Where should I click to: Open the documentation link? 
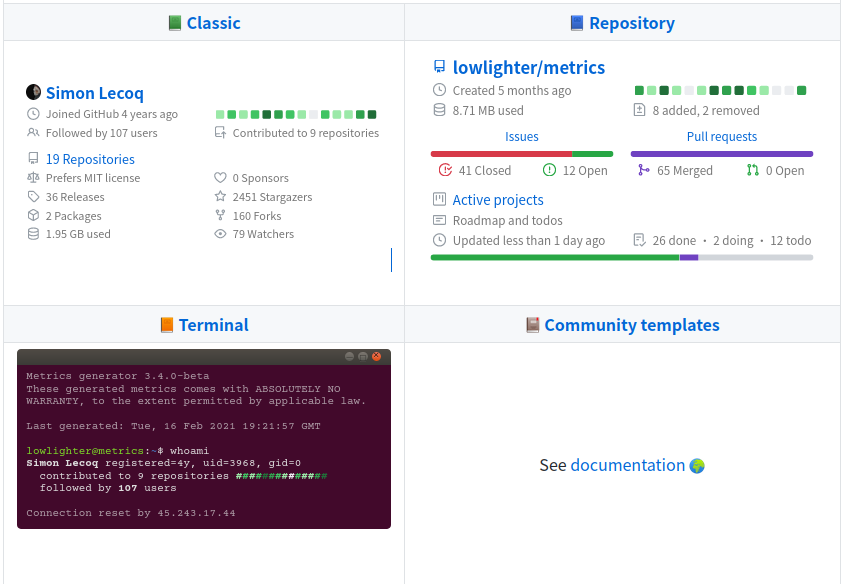click(628, 465)
